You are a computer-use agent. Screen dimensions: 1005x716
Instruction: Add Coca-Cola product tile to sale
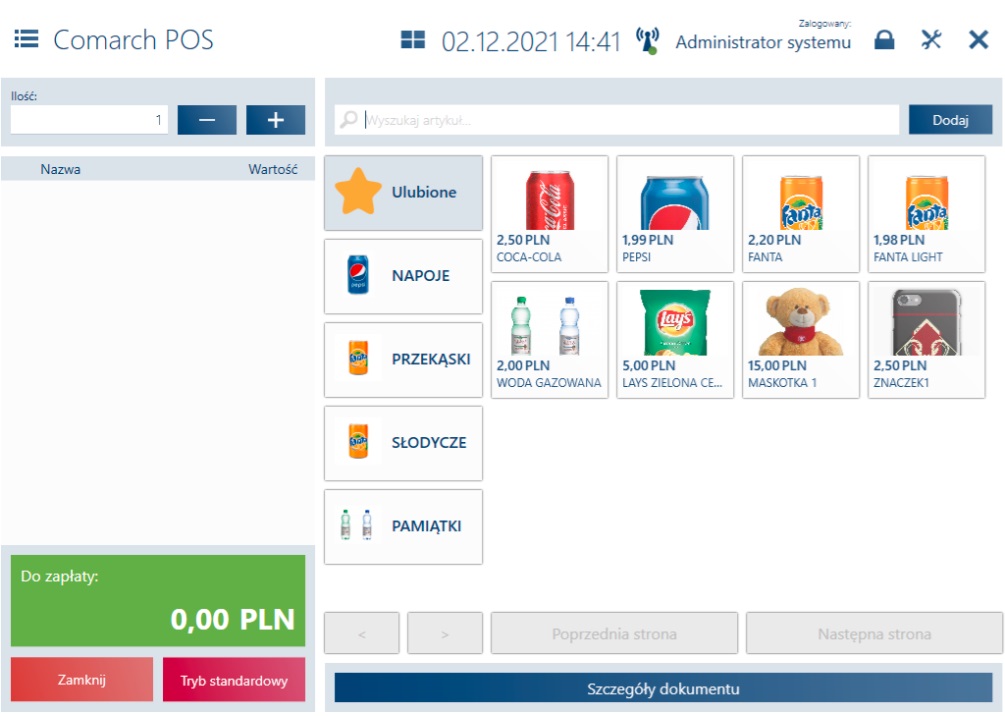549,213
